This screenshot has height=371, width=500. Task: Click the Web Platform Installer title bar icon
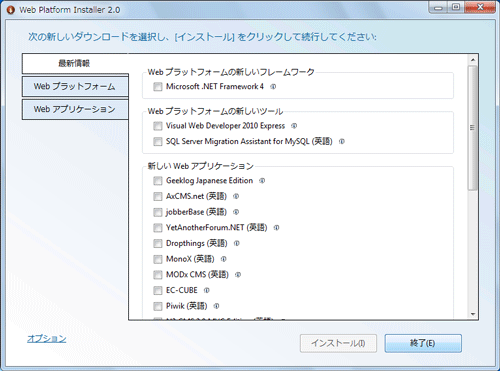(11, 10)
